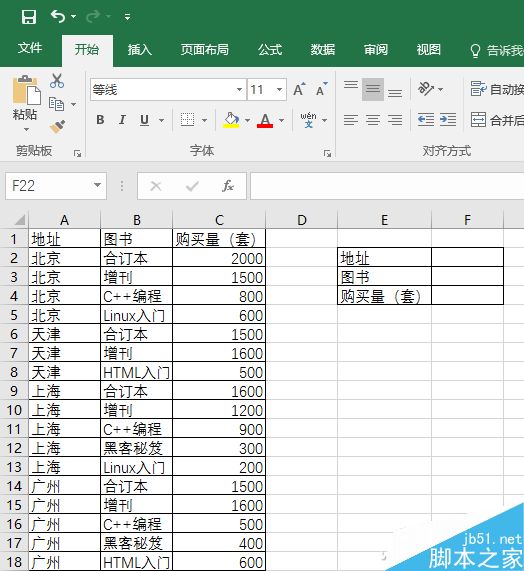Select the Format Painter brush icon
The height and width of the screenshot is (571, 524).
coord(57,127)
